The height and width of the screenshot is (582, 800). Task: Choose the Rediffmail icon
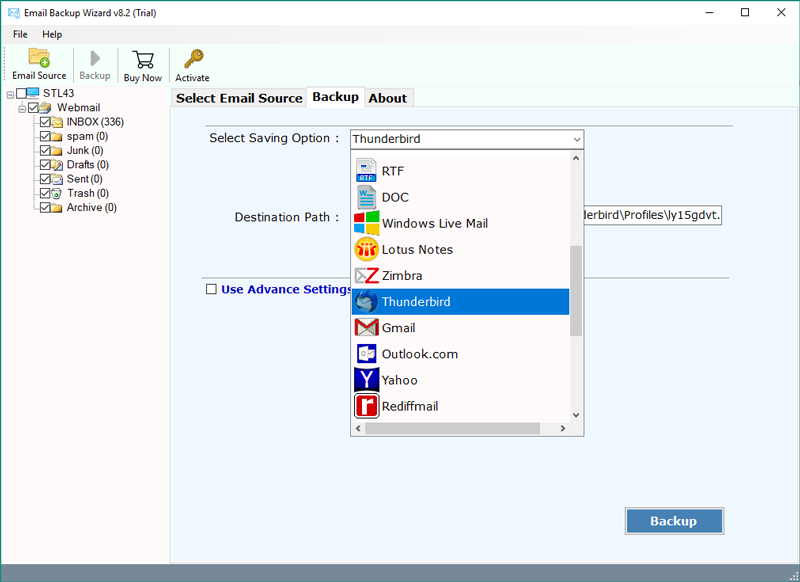point(366,406)
